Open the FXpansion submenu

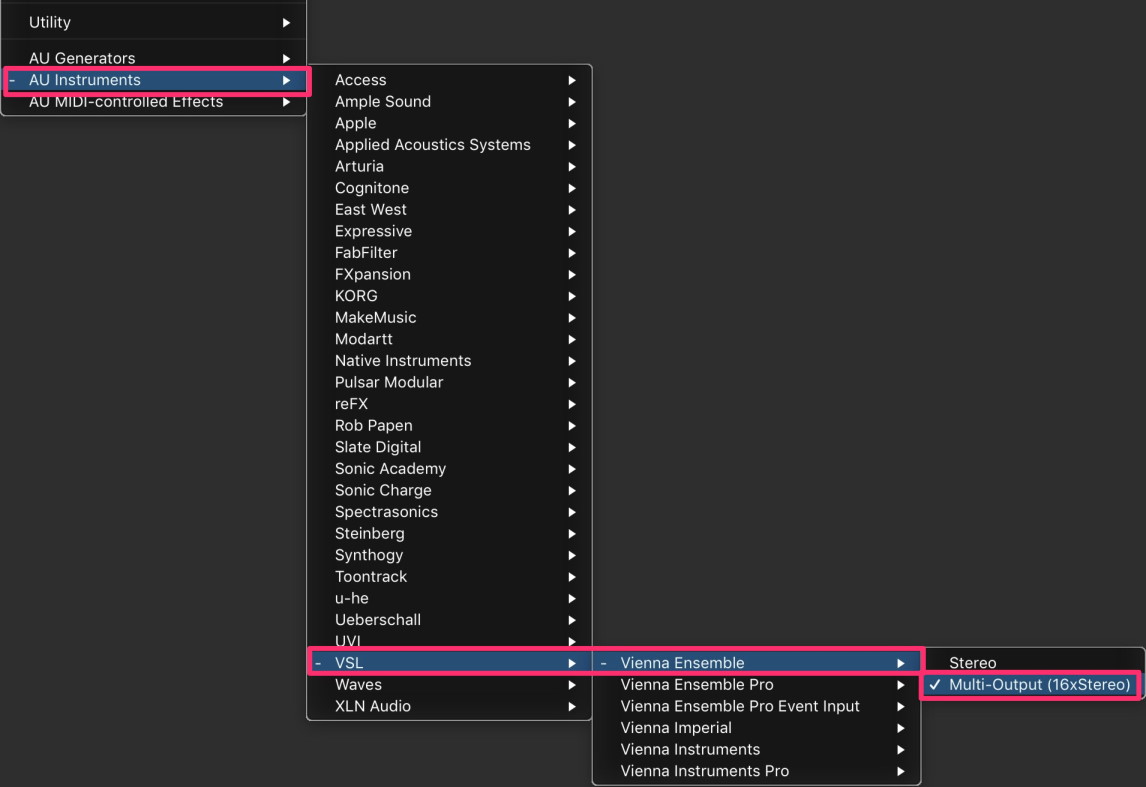449,274
